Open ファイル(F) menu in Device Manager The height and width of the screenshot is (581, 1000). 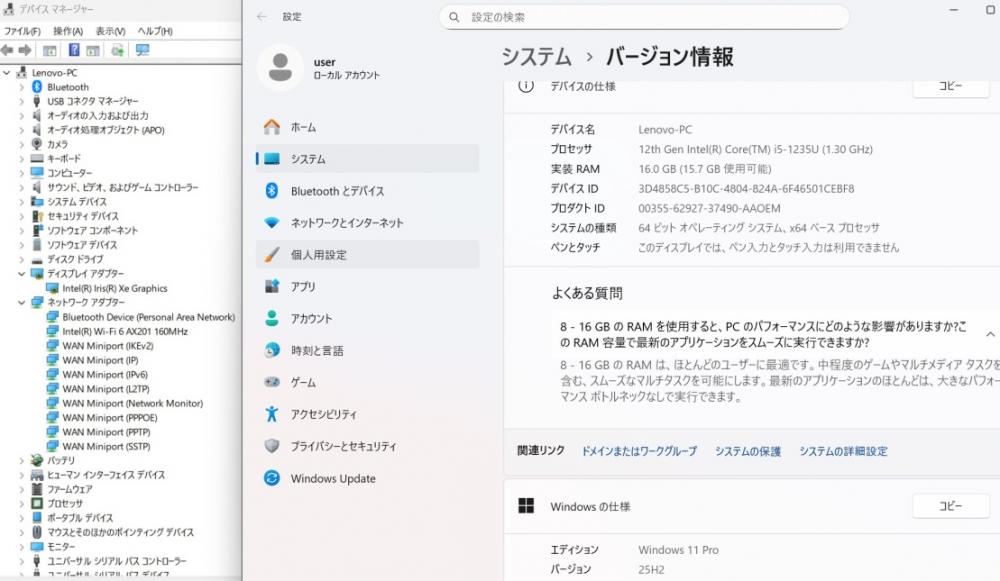[x=22, y=31]
